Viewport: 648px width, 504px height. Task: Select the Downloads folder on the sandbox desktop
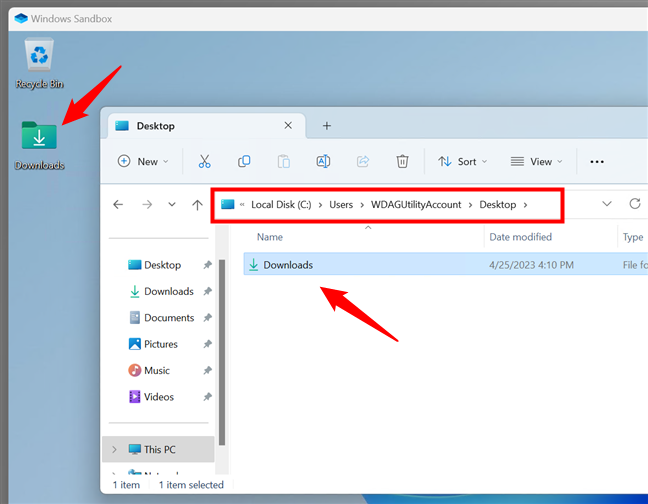(x=39, y=145)
